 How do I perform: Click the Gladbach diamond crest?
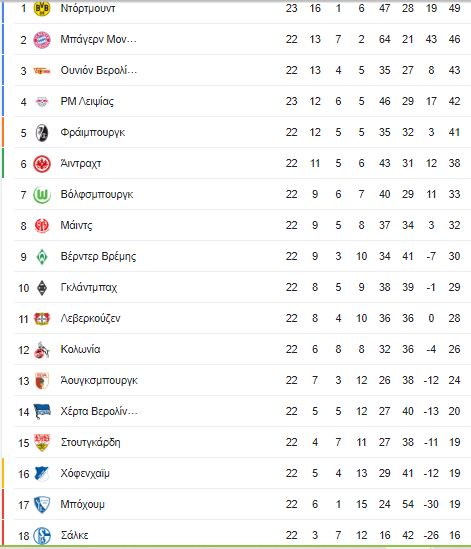click(x=42, y=288)
